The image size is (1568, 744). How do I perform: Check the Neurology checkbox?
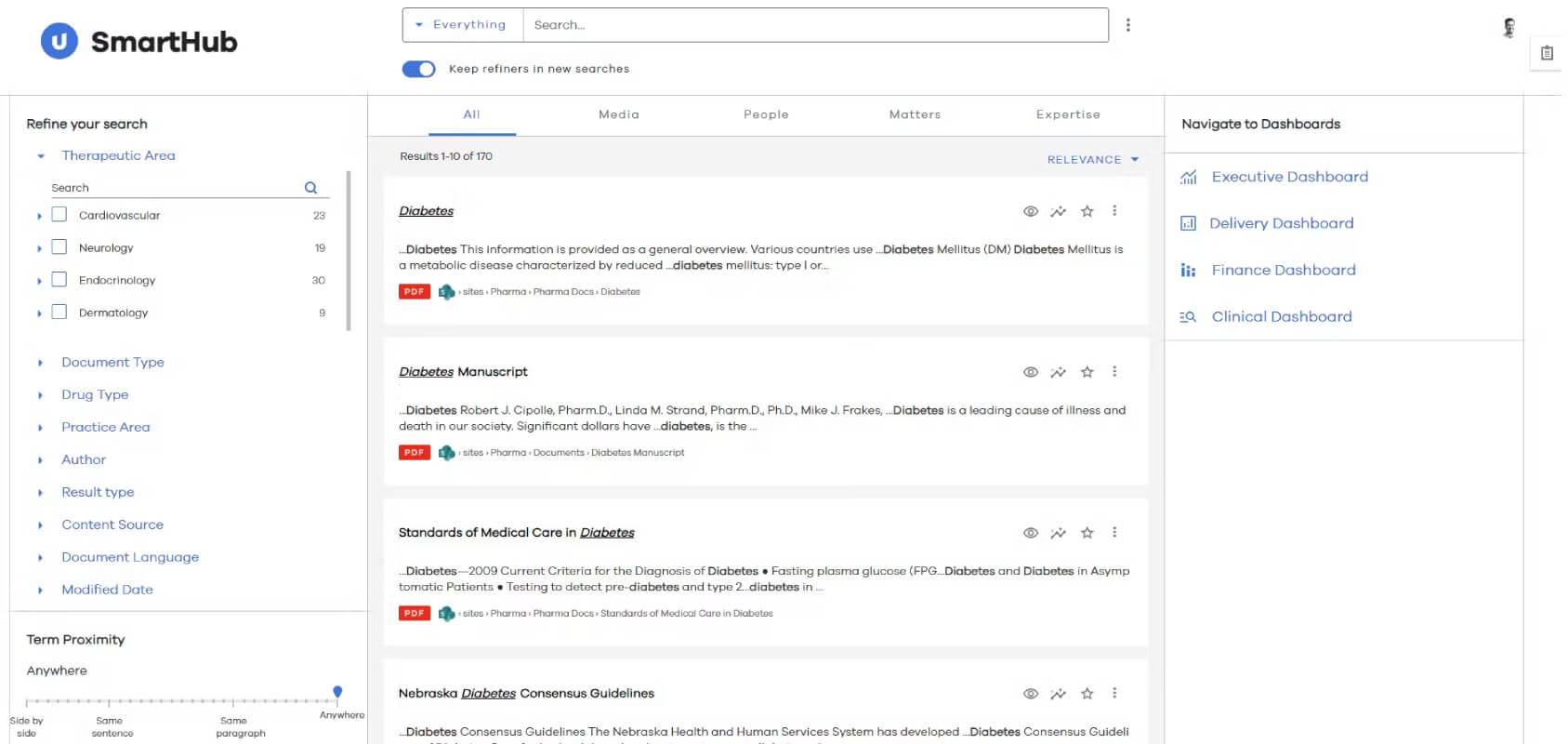pyautogui.click(x=59, y=247)
